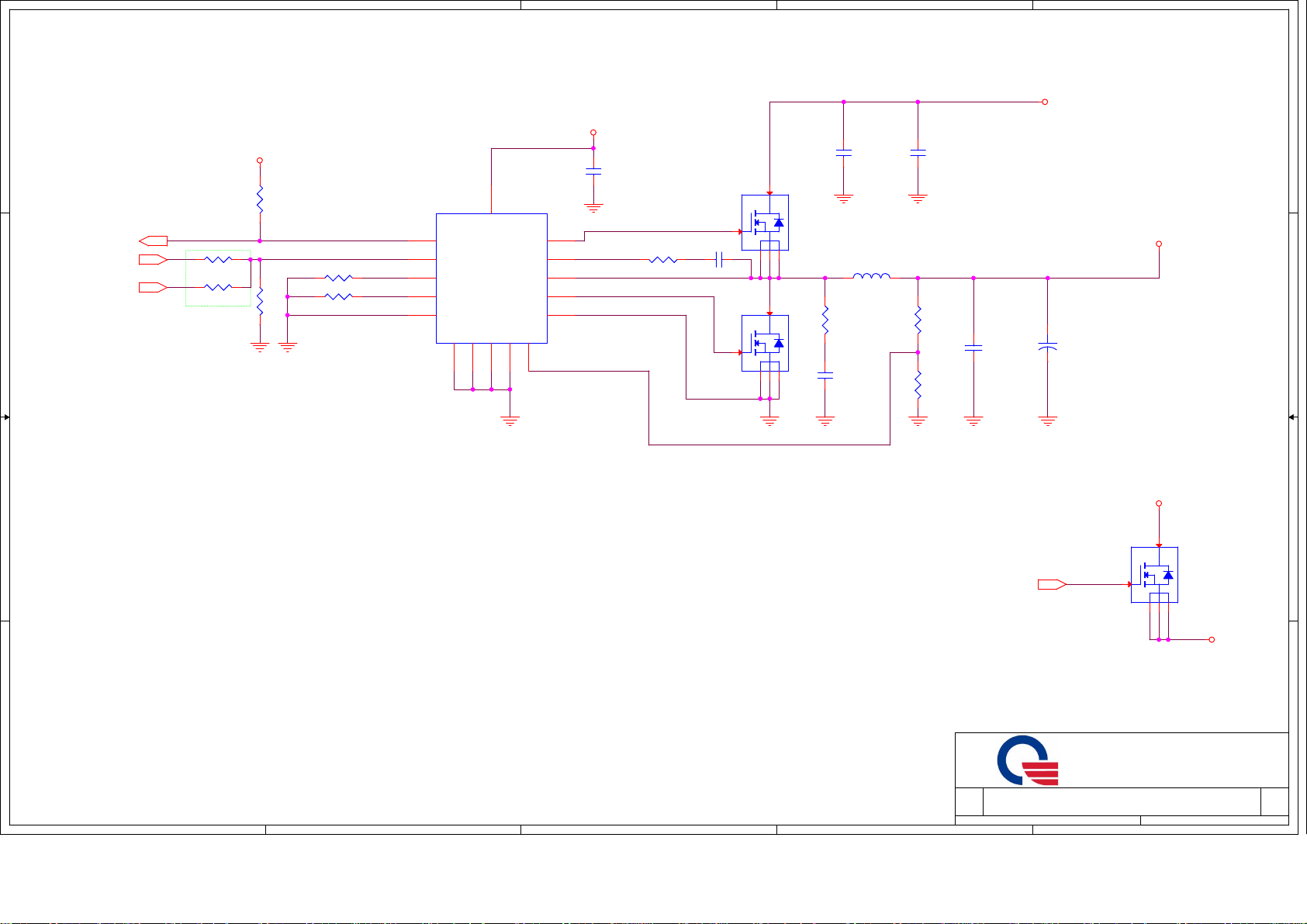This screenshot has height=924, width=1307.
Task: Click the vertical resistor to ground beside green box
Action: (260, 301)
